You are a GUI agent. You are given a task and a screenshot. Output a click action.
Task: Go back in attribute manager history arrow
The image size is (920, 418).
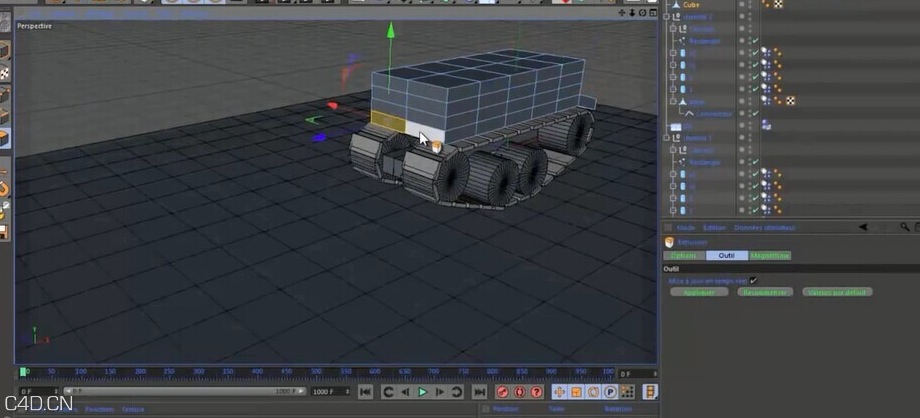(x=862, y=227)
